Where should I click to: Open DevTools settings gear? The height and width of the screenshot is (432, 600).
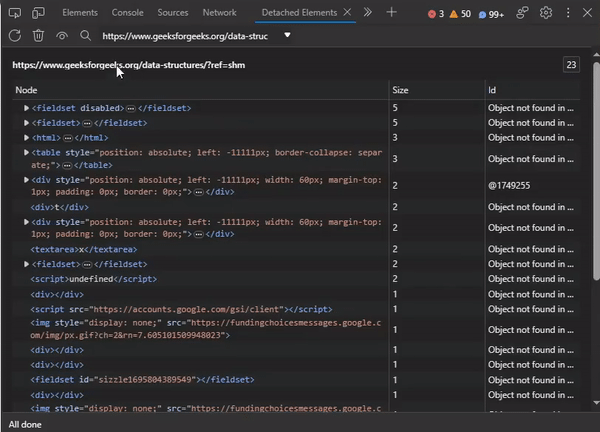(546, 13)
